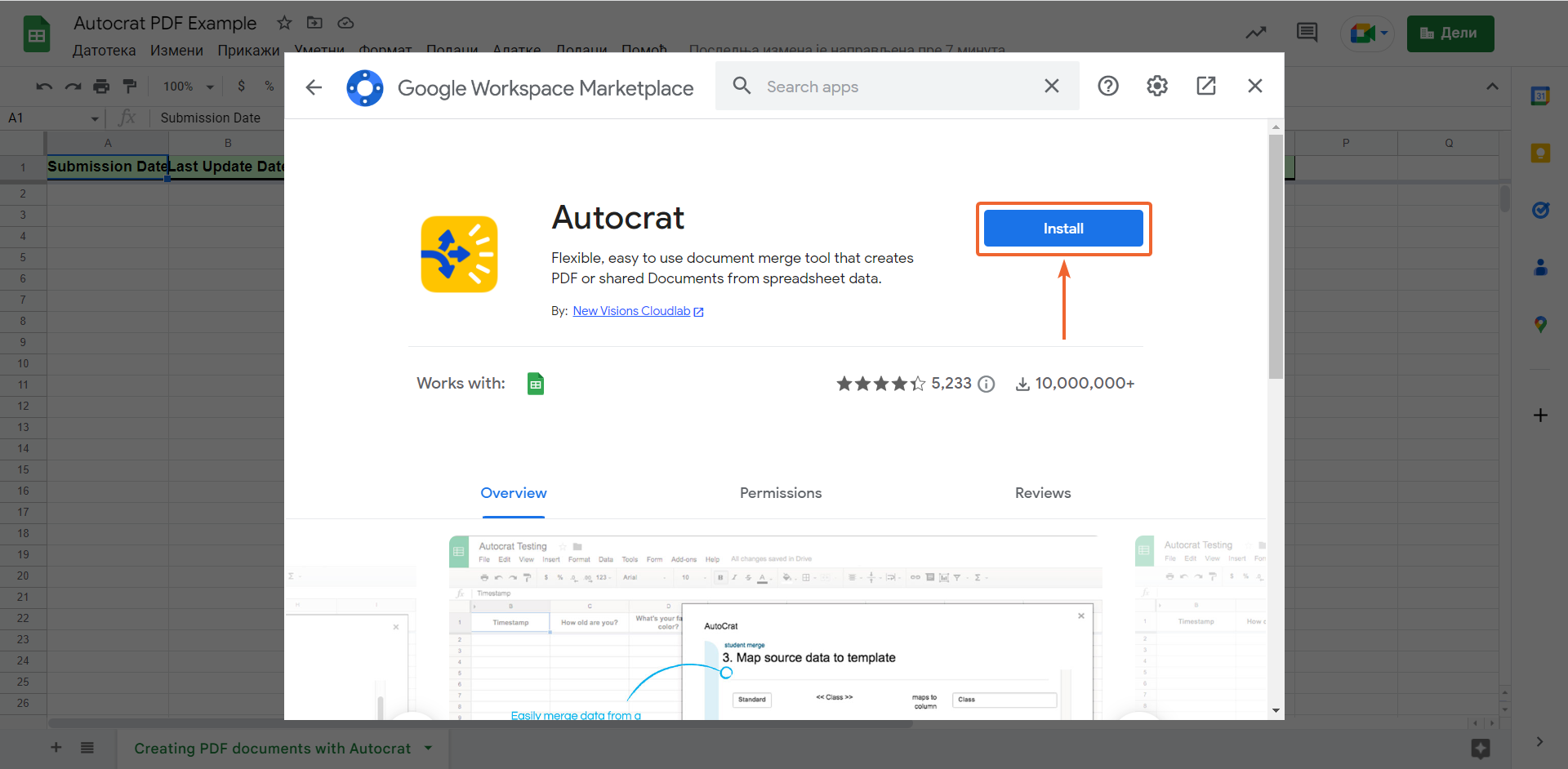Open Google Keep side panel
1568x769 pixels.
[x=1540, y=153]
